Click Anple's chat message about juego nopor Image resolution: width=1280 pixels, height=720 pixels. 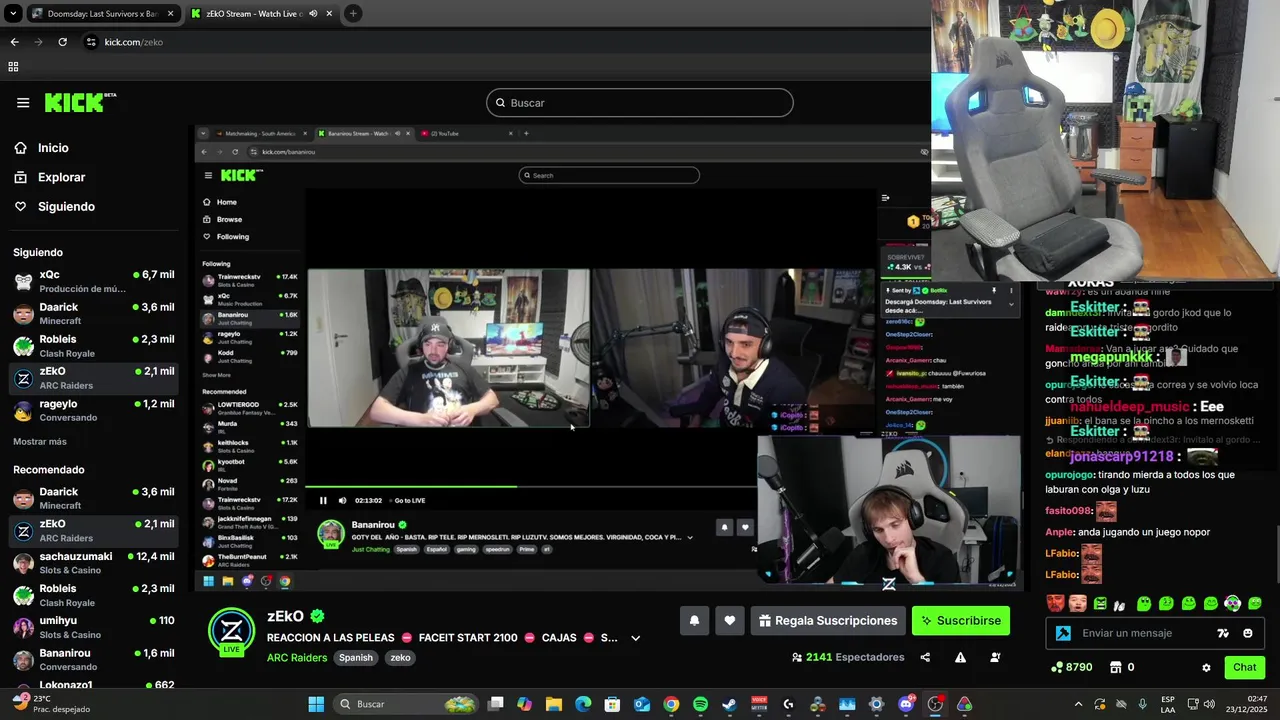pos(1128,532)
